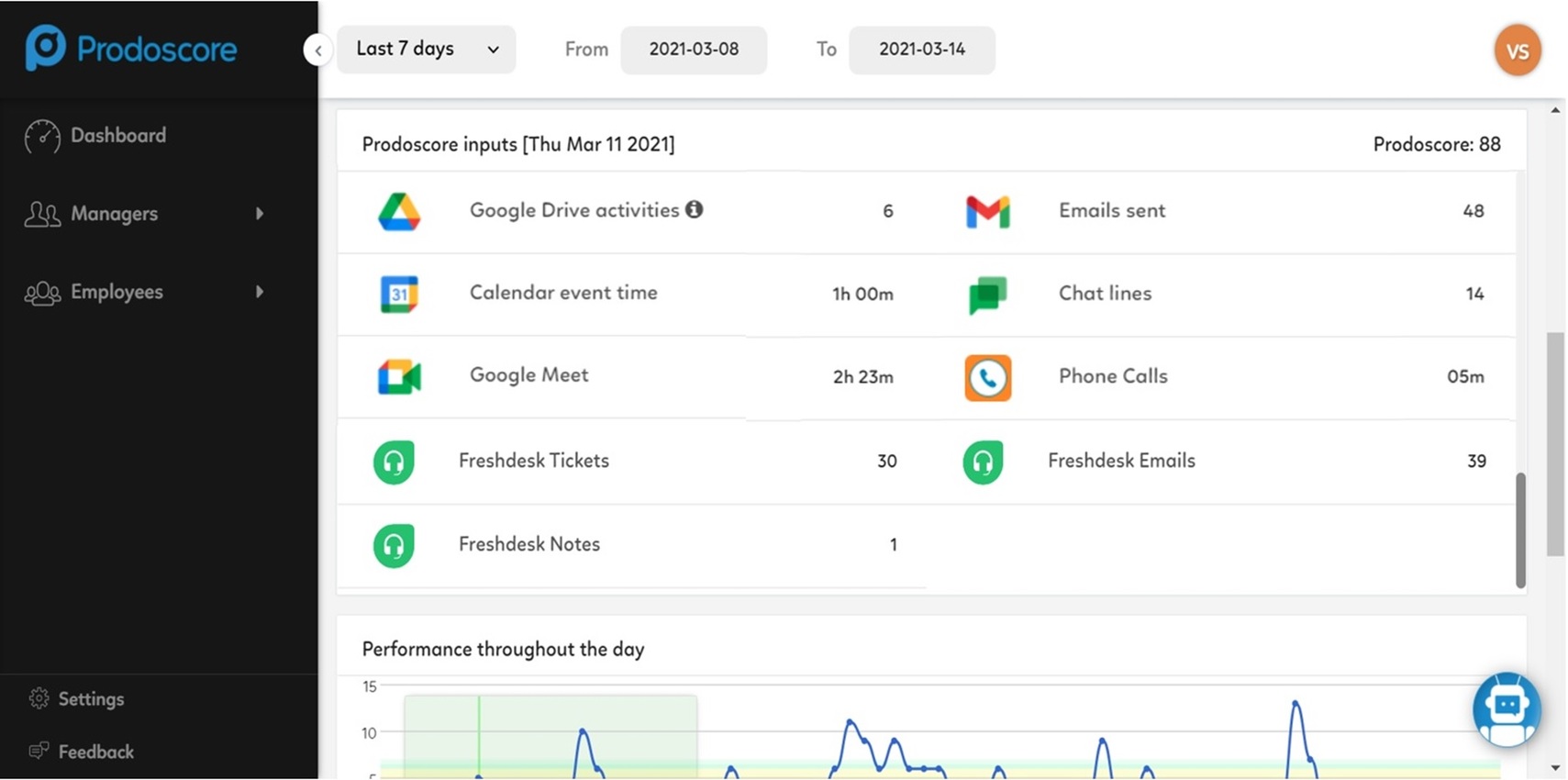The height and width of the screenshot is (780, 1568).
Task: Click the Google Meet icon
Action: click(399, 377)
